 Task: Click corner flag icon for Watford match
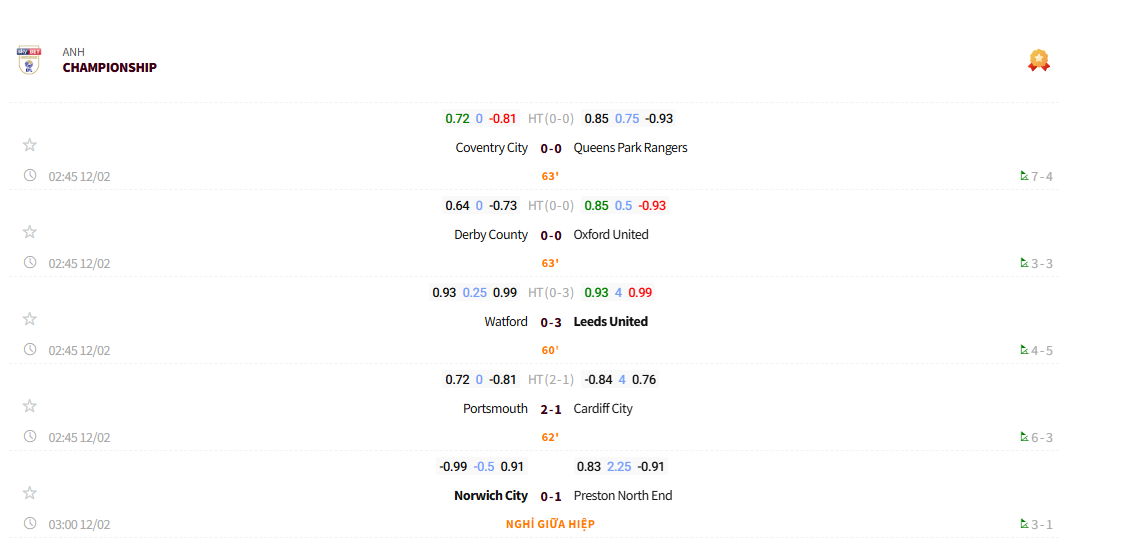[1024, 350]
